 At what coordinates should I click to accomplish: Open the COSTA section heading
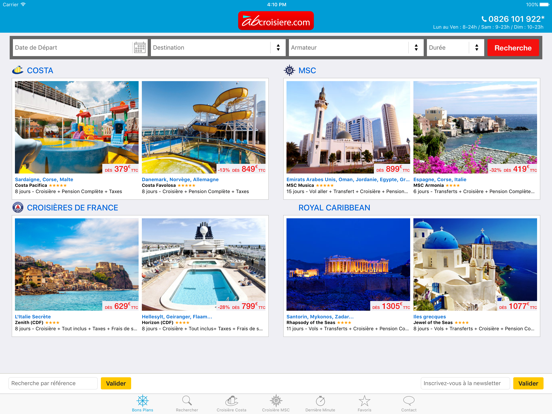[x=40, y=70]
